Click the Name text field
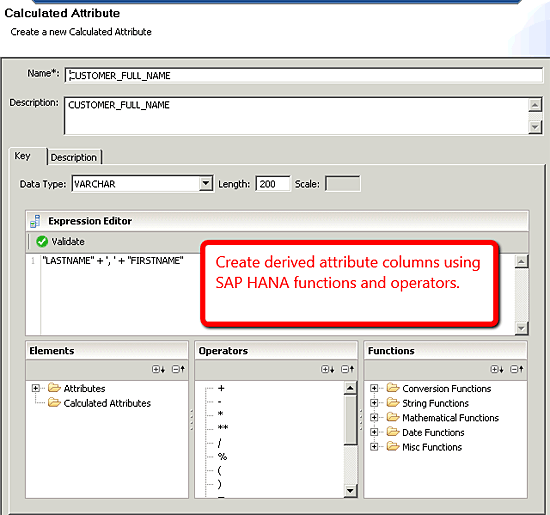Image resolution: width=550 pixels, height=515 pixels. click(303, 75)
